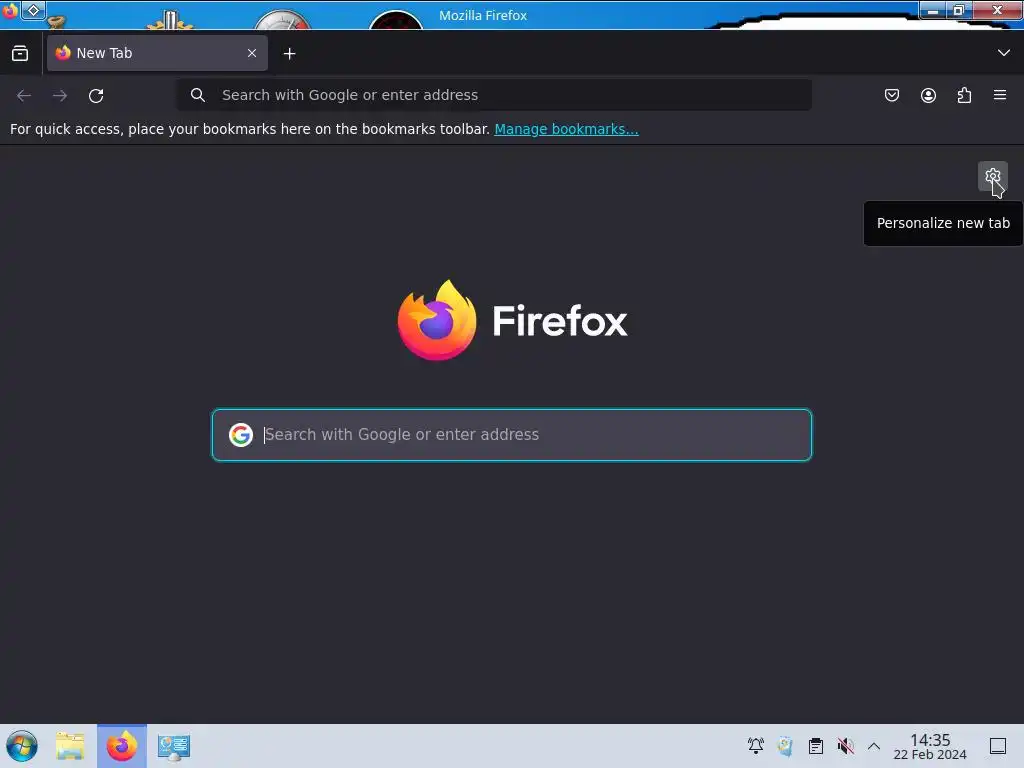Image resolution: width=1024 pixels, height=768 pixels.
Task: Click the search magnifier icon in the address bar
Action: 198,95
